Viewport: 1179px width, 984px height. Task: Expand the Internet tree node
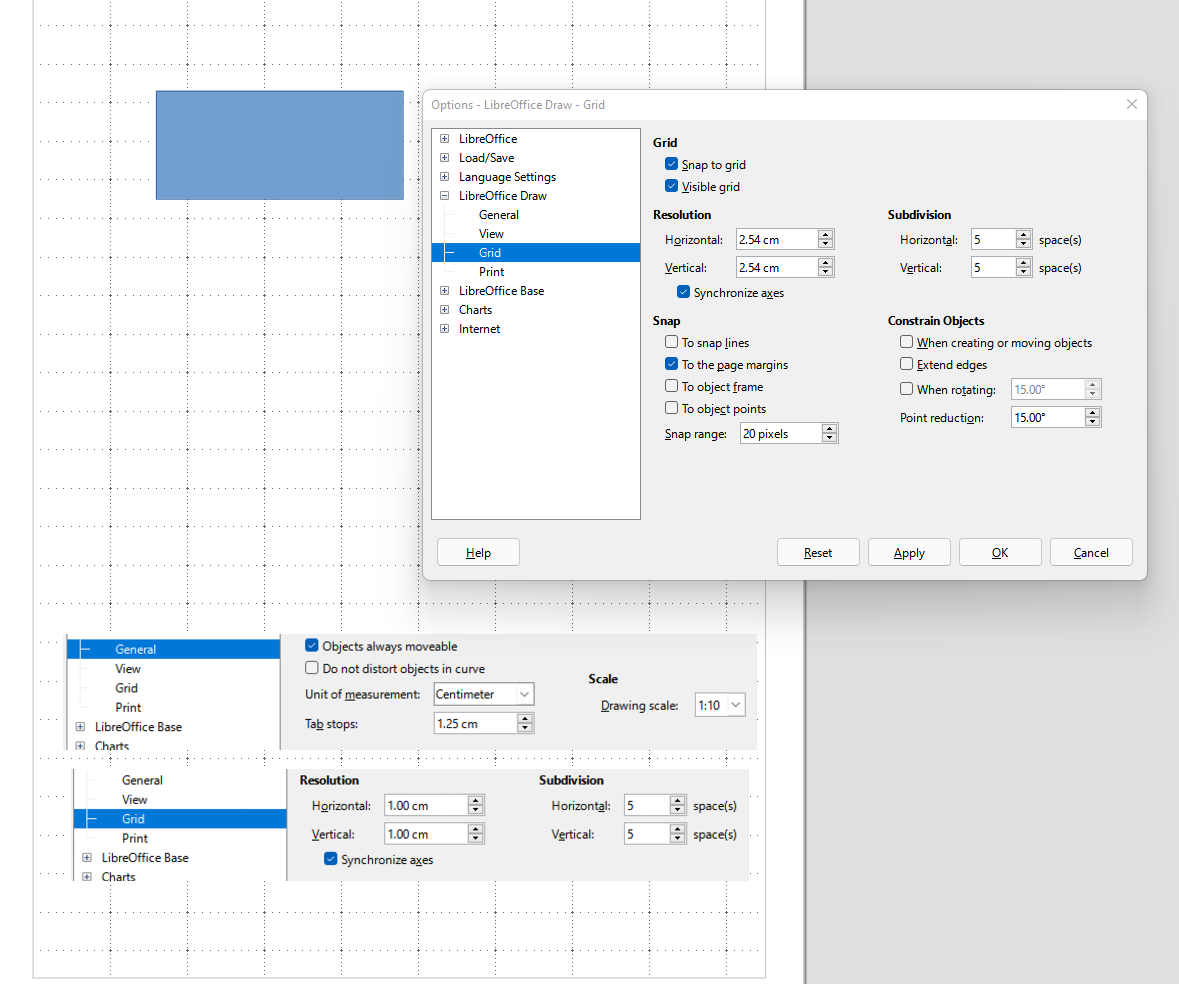(x=444, y=329)
